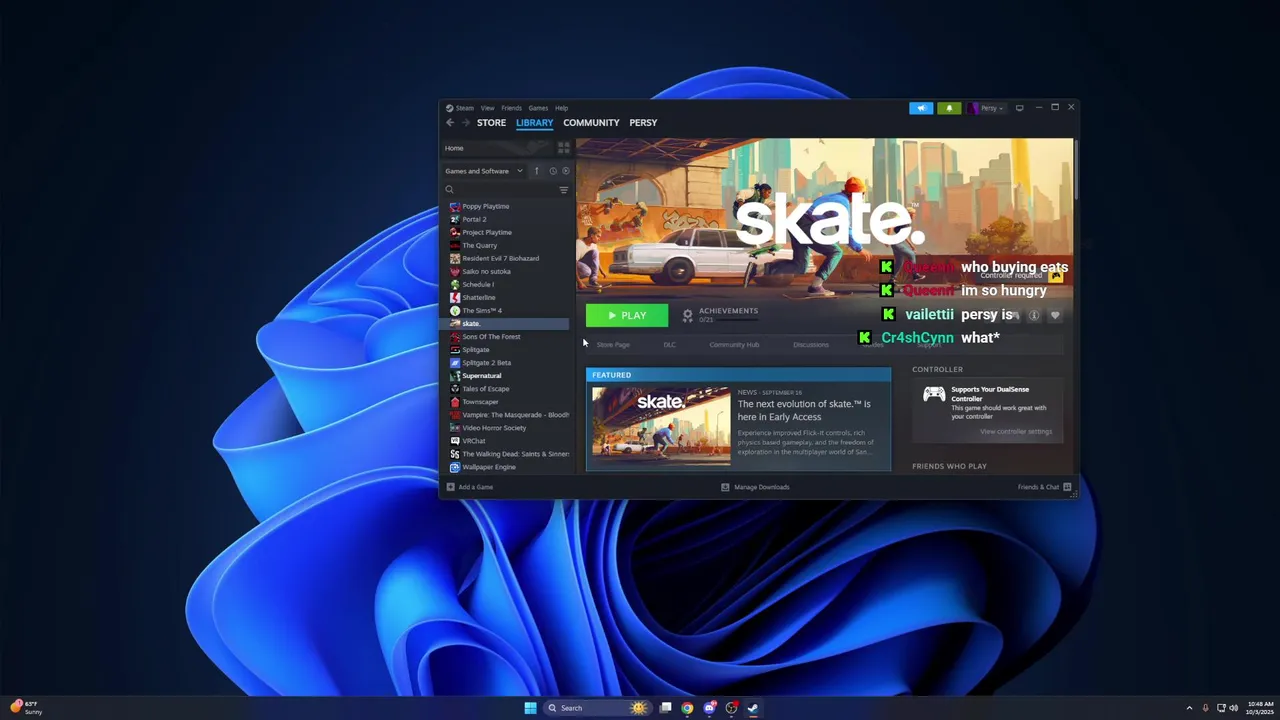Open the Games menu
Viewport: 1280px width, 720px height.
point(538,108)
